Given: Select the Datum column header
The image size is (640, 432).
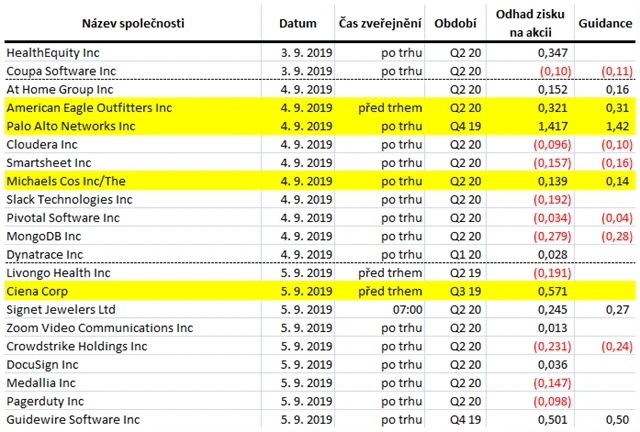Looking at the screenshot, I should 298,23.
